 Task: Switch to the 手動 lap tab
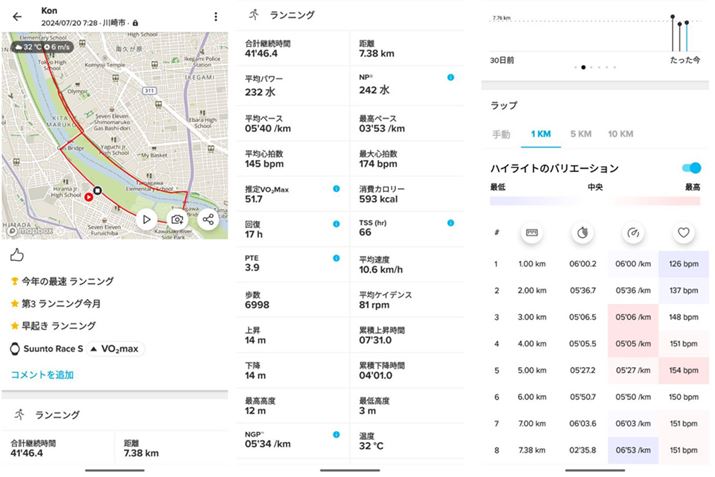click(501, 134)
